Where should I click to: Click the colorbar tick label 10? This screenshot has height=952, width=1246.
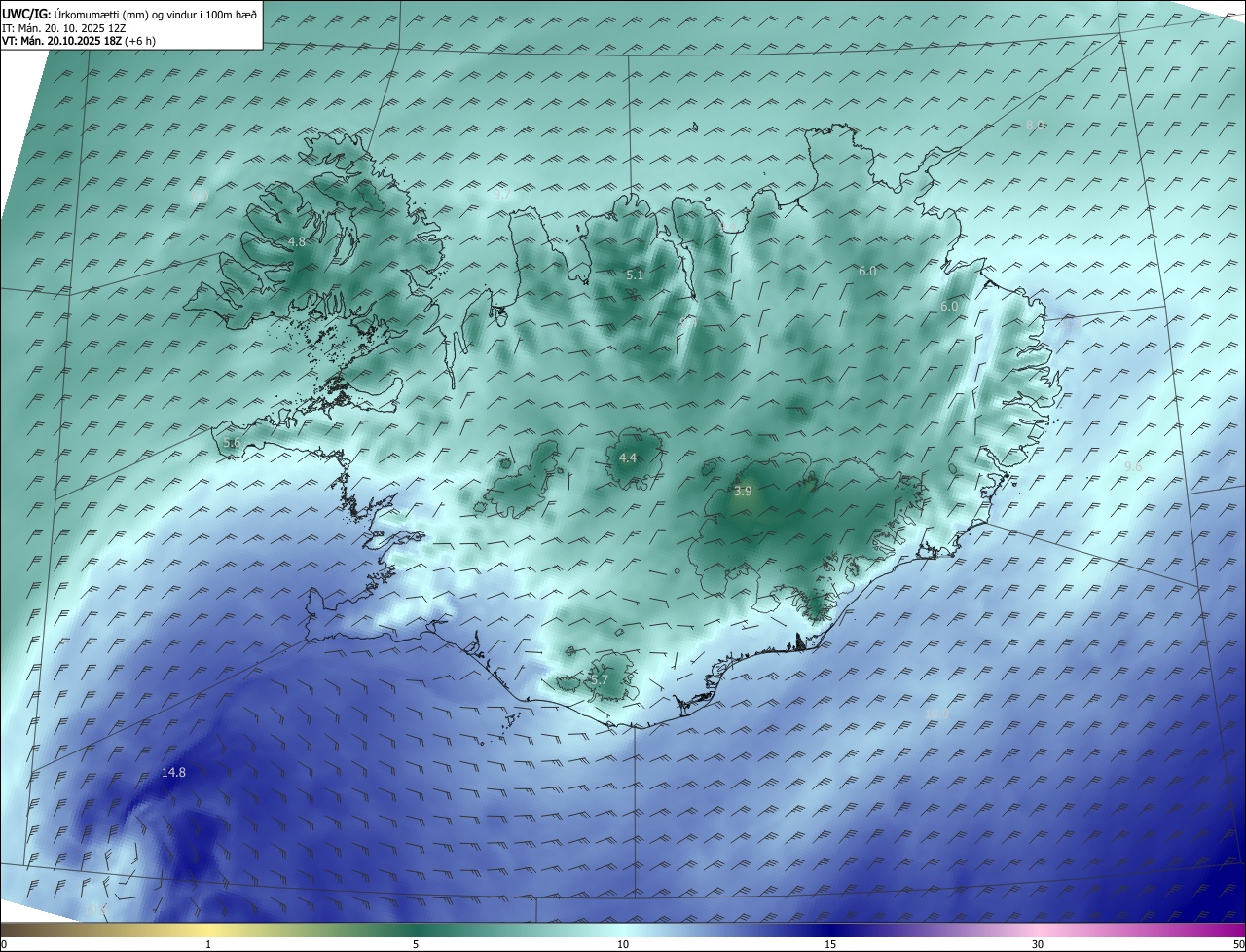click(623, 944)
